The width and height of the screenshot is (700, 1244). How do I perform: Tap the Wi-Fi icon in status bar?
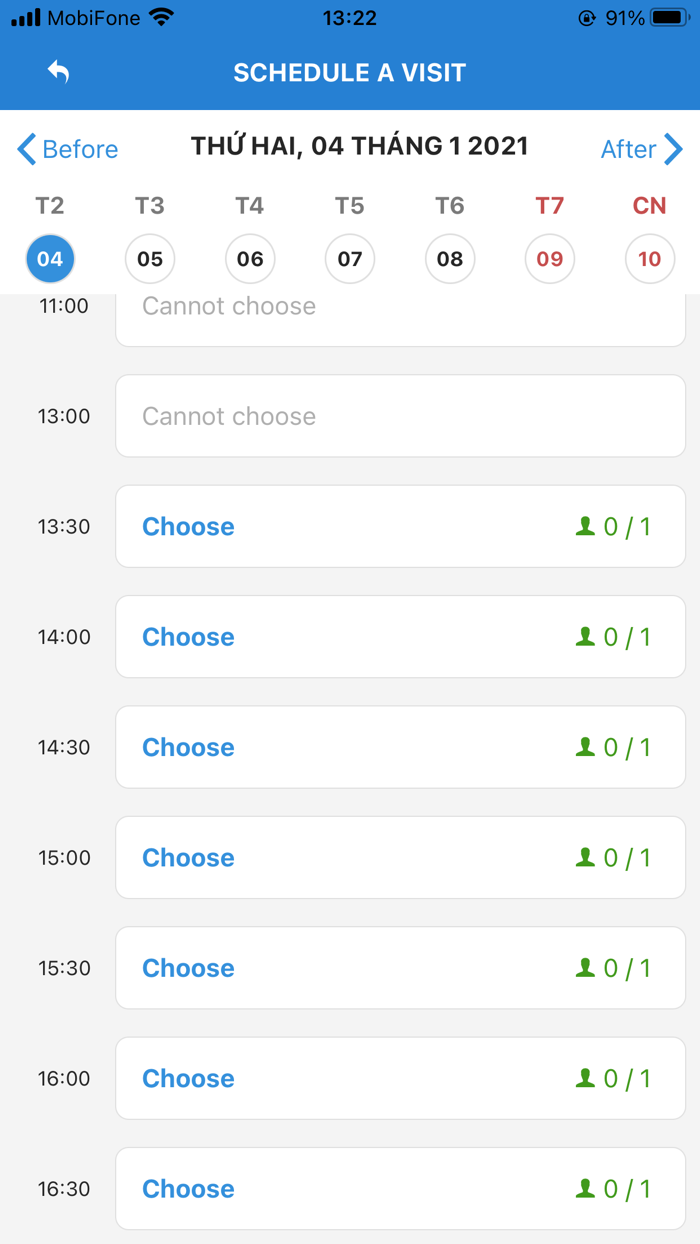(x=160, y=18)
